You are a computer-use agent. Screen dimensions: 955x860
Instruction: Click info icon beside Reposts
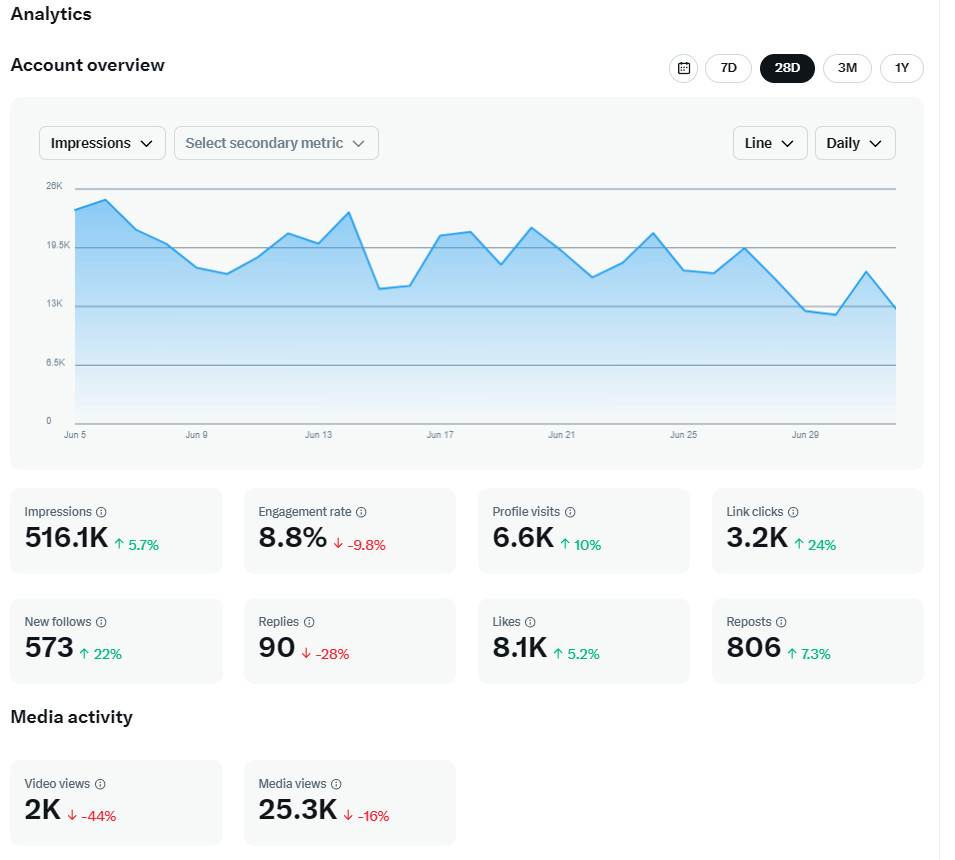[x=781, y=622]
